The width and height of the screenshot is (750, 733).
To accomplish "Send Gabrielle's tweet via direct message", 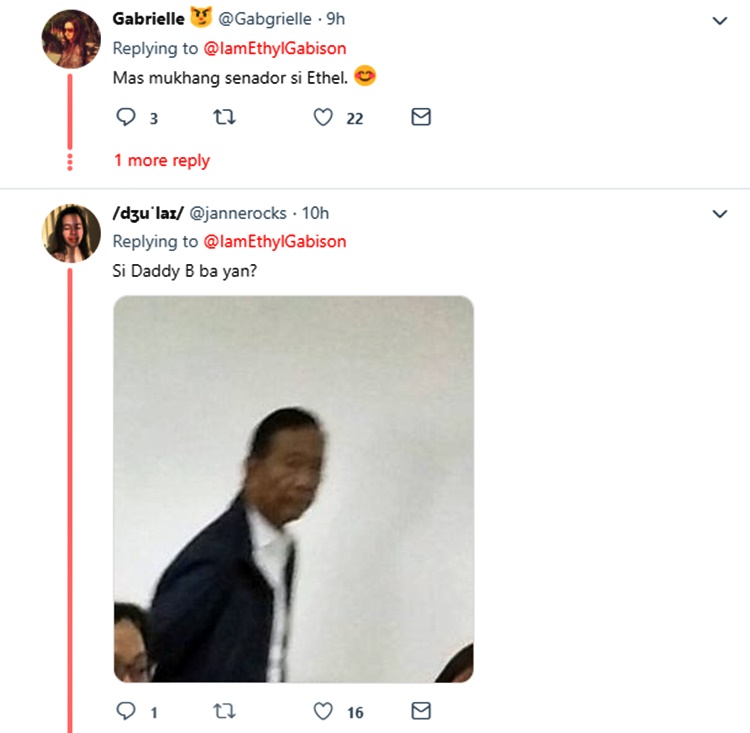I will 421,118.
